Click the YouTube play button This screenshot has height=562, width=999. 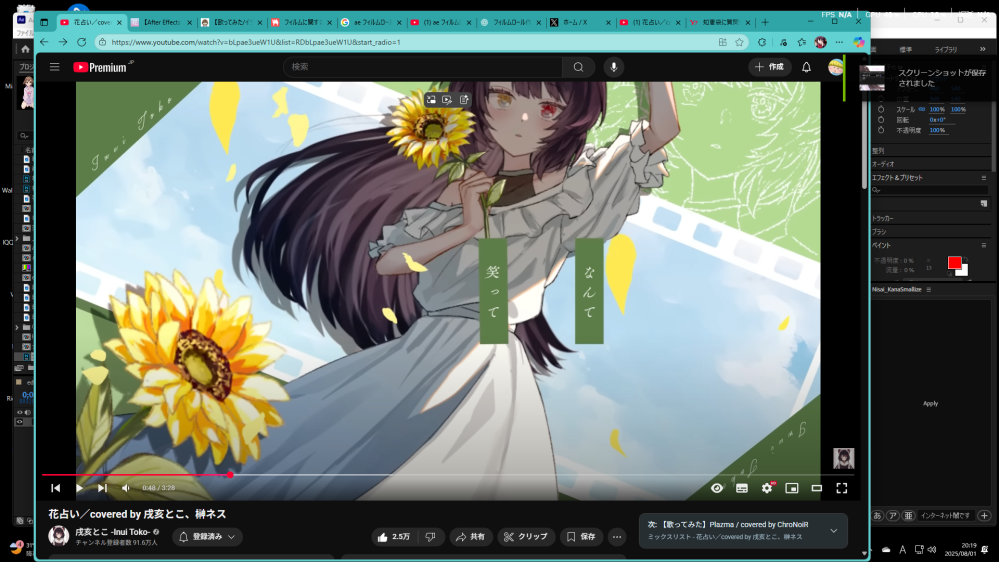coord(79,488)
